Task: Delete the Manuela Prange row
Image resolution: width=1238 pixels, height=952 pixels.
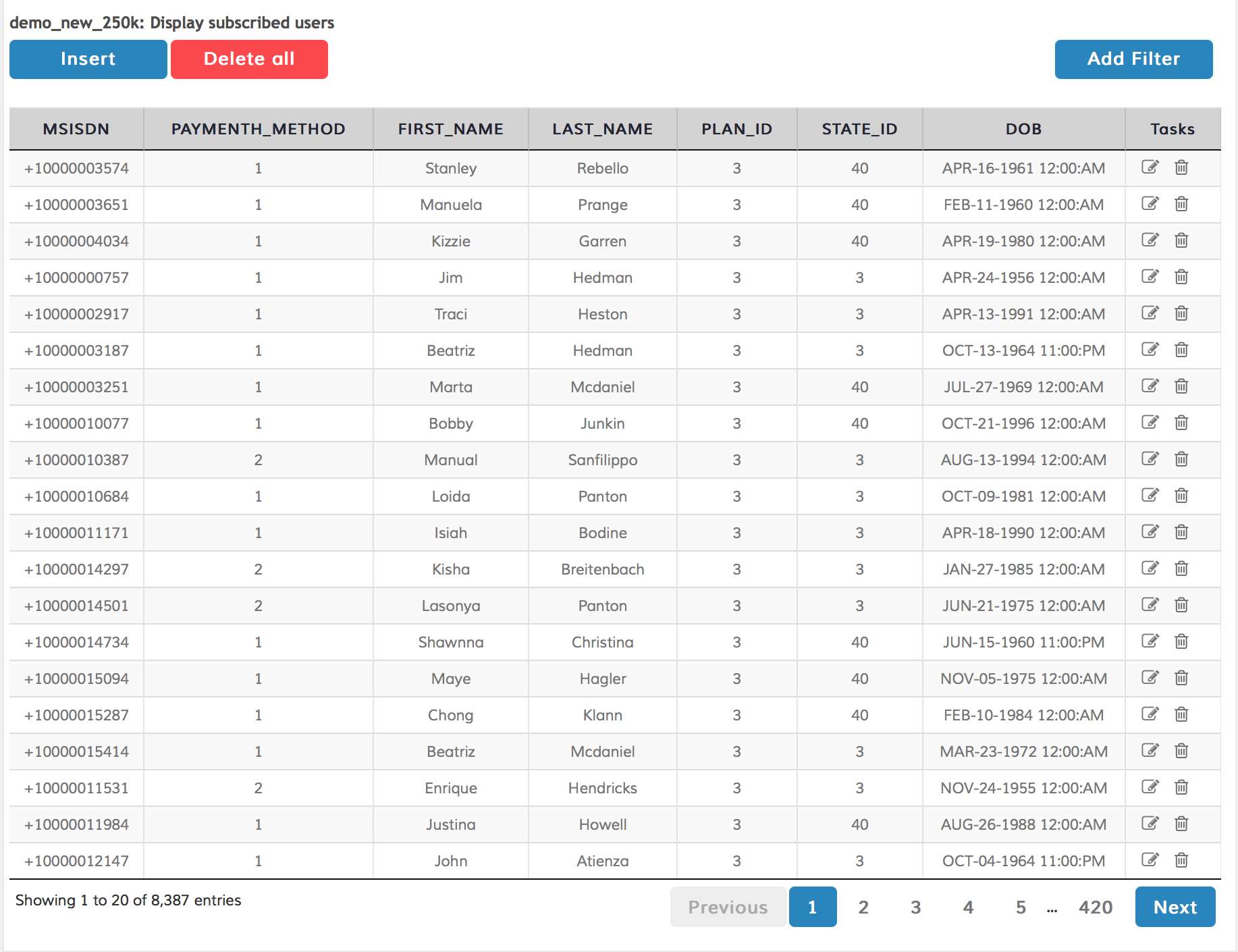Action: pos(1181,204)
